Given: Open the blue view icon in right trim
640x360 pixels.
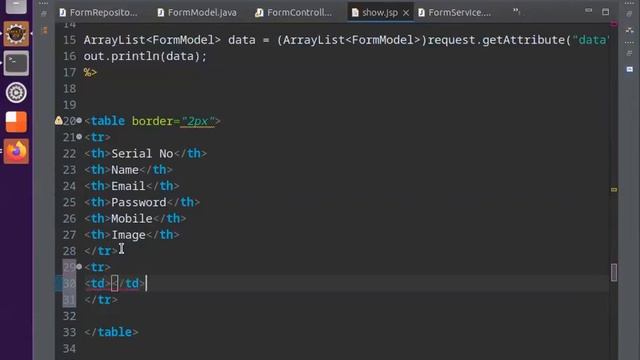Looking at the screenshot, I should pyautogui.click(x=629, y=69).
